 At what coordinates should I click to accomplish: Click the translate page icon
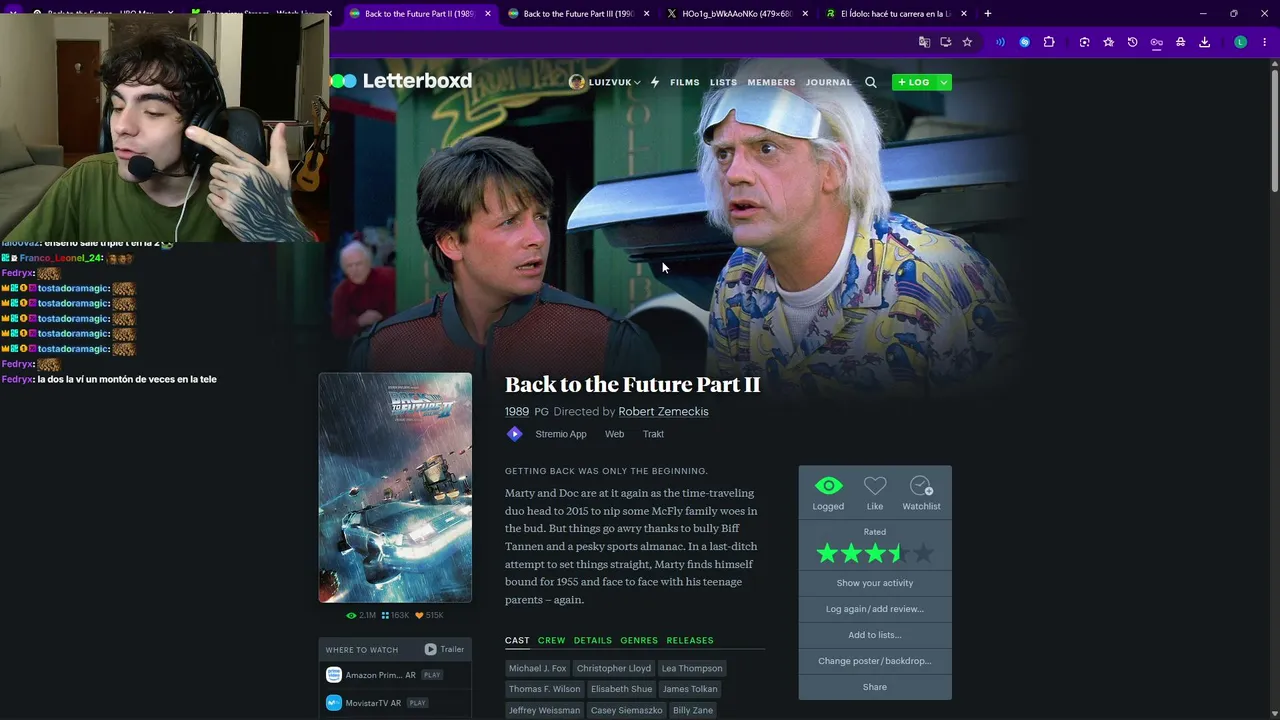click(924, 42)
